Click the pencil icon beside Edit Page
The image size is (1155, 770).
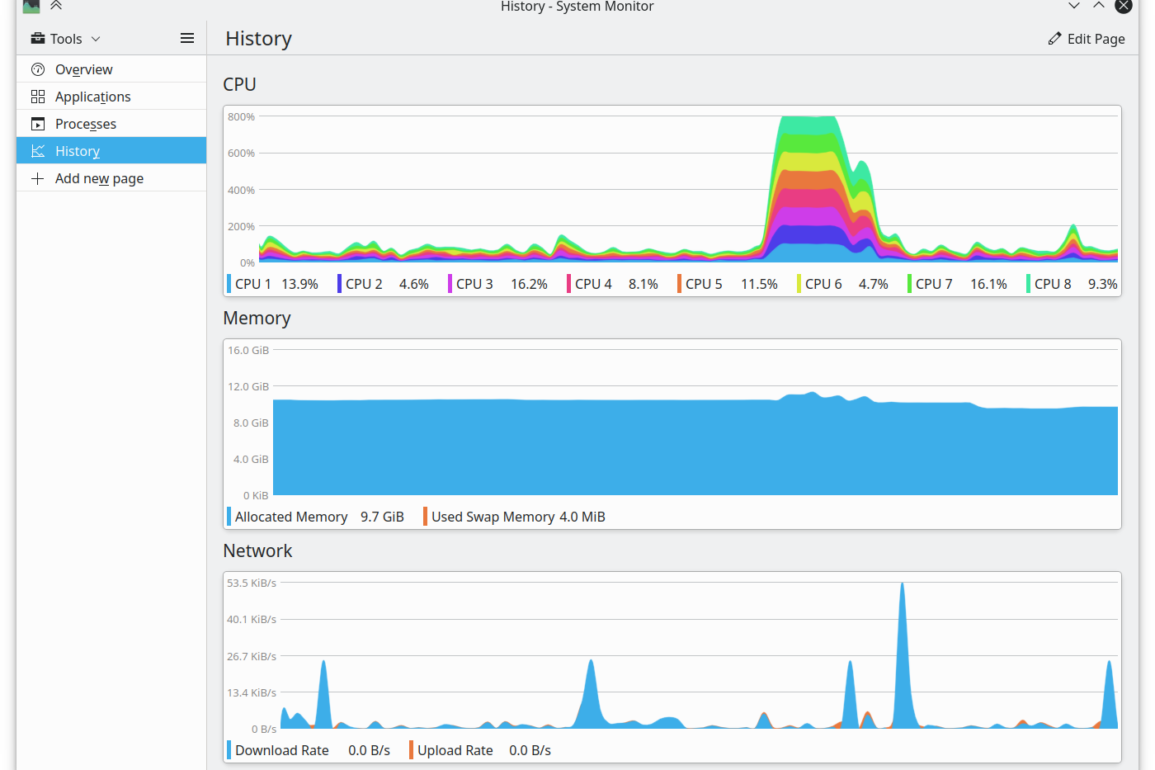(x=1054, y=39)
